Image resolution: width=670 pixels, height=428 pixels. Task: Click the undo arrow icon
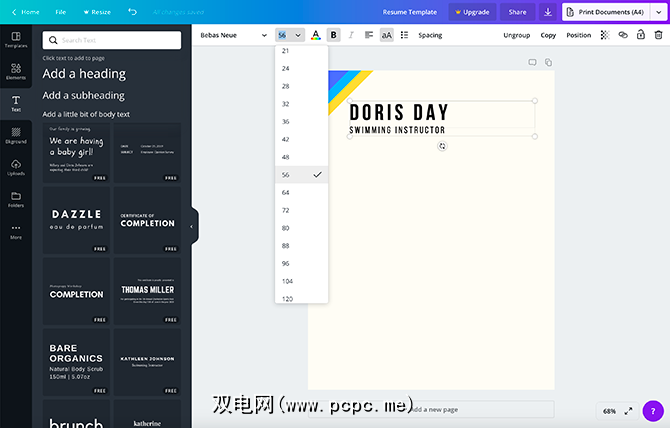click(133, 12)
